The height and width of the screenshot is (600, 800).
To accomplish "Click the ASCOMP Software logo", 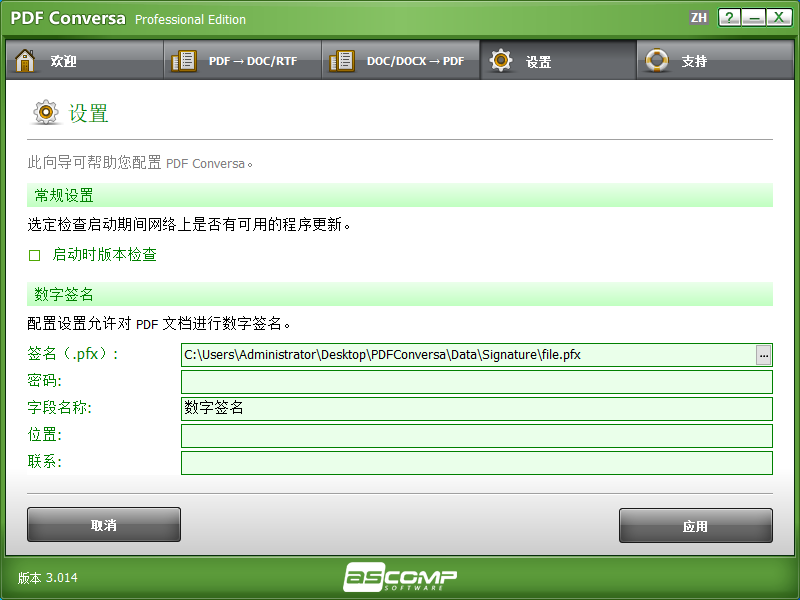I will 400,577.
